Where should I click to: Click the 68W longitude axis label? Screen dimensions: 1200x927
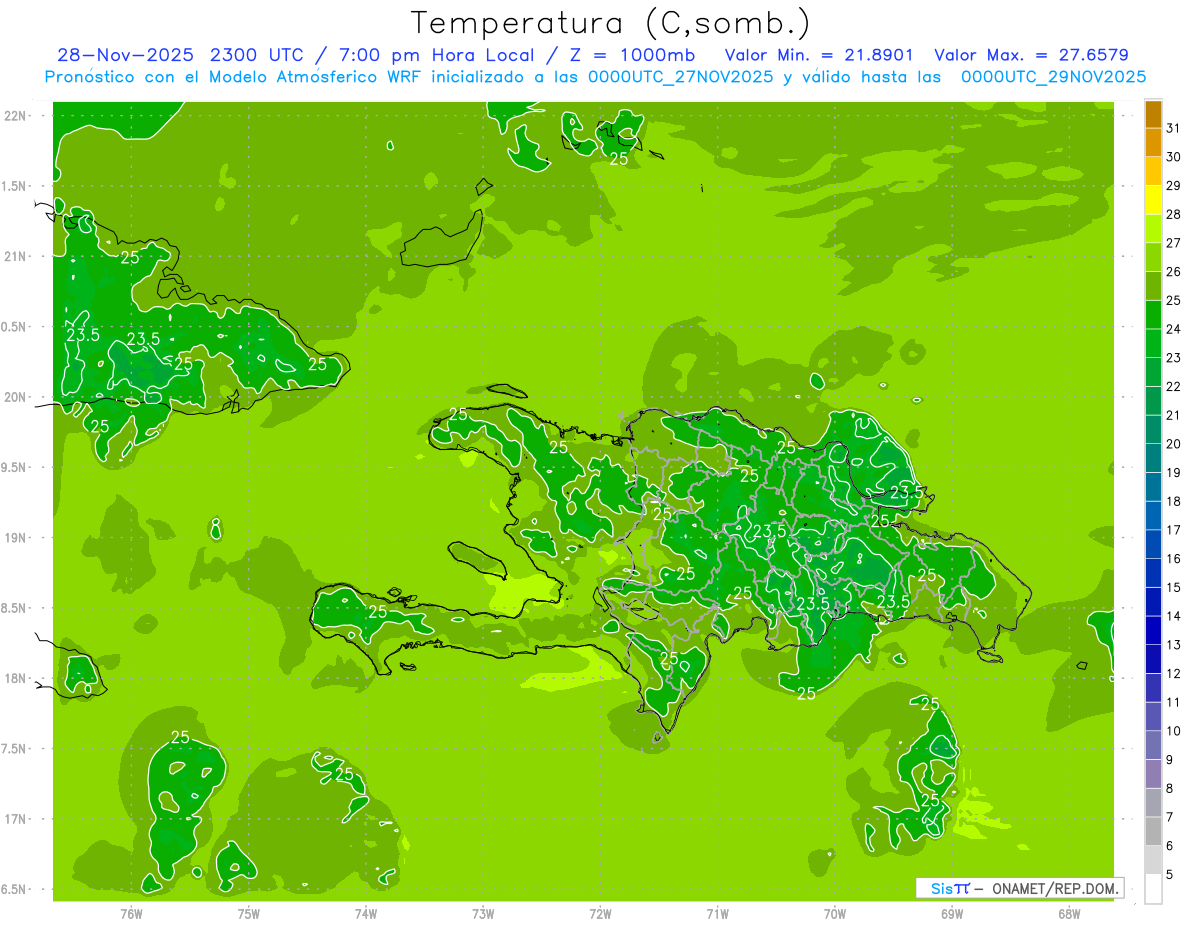pyautogui.click(x=1068, y=913)
